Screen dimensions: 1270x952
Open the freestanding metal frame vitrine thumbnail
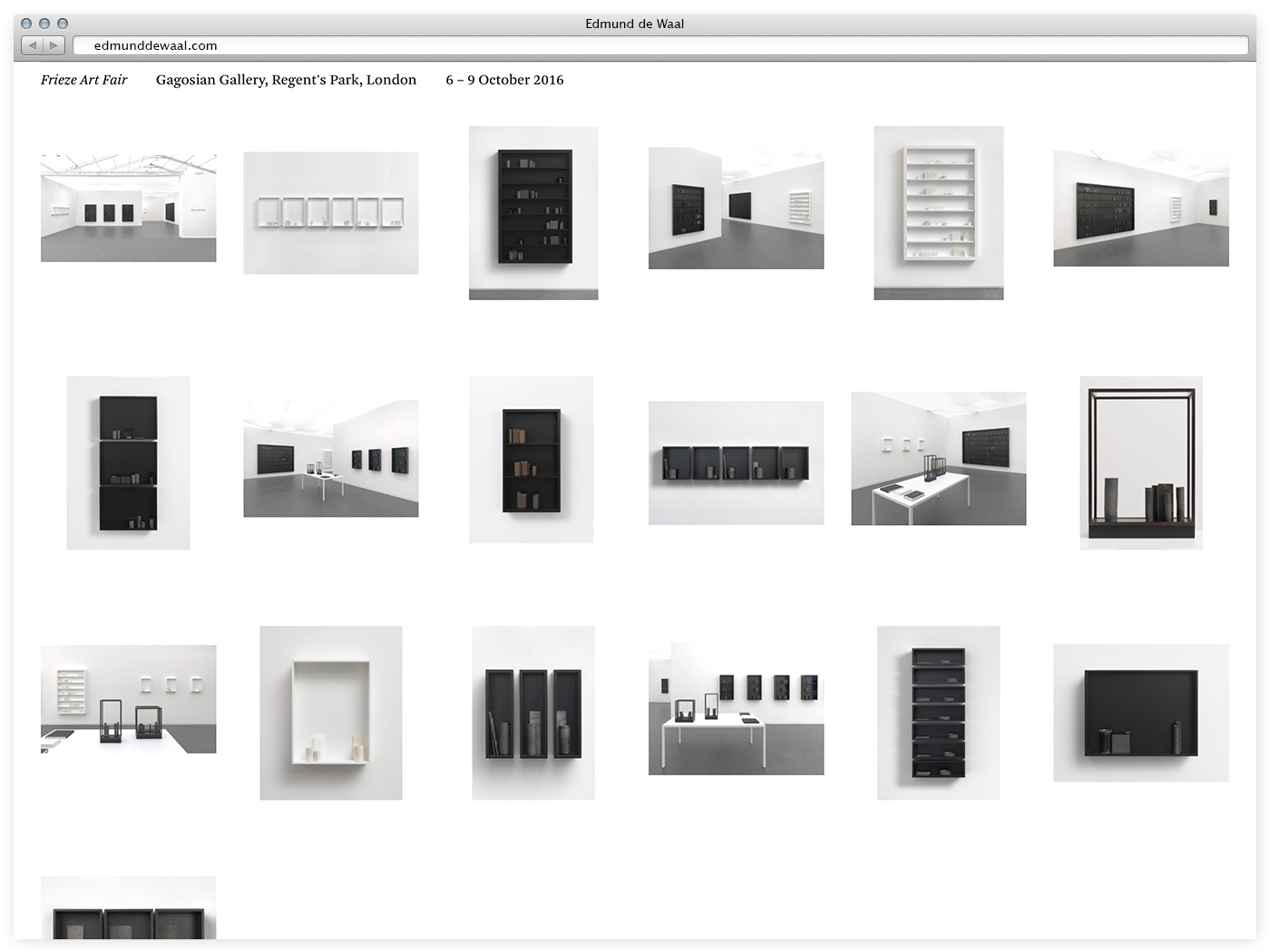click(x=1140, y=462)
